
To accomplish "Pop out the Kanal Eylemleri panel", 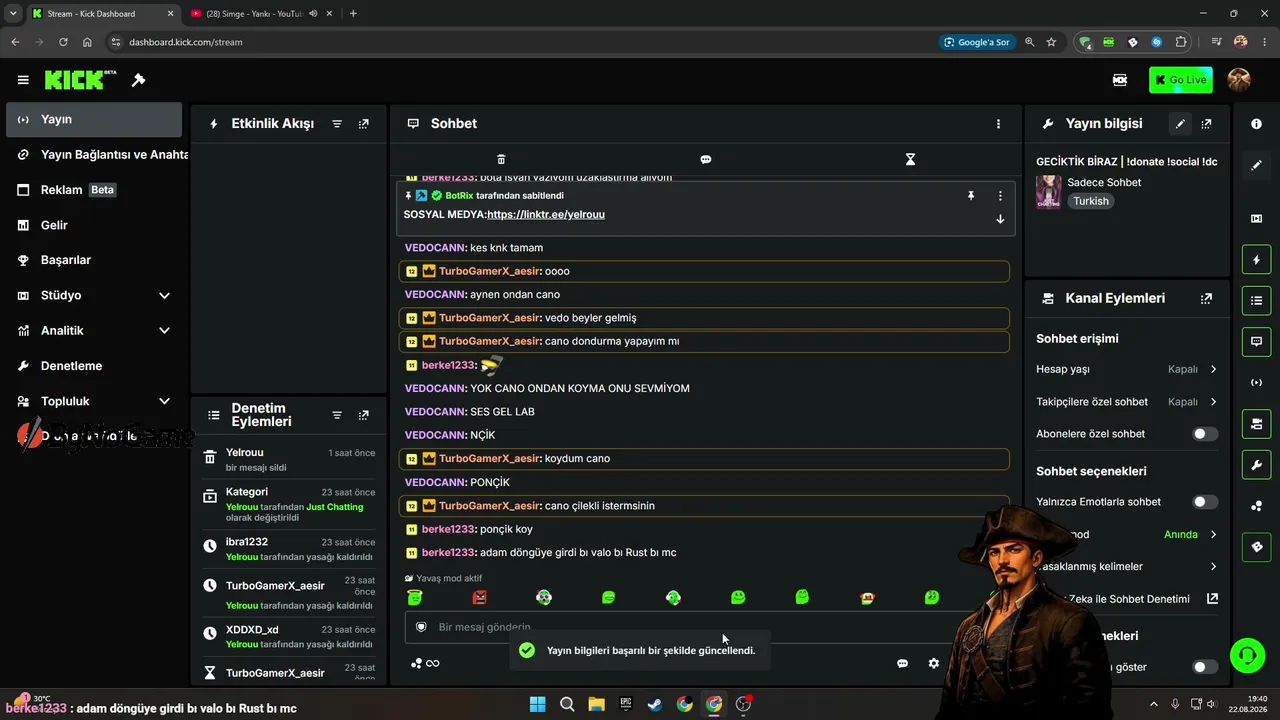I will pos(1207,298).
